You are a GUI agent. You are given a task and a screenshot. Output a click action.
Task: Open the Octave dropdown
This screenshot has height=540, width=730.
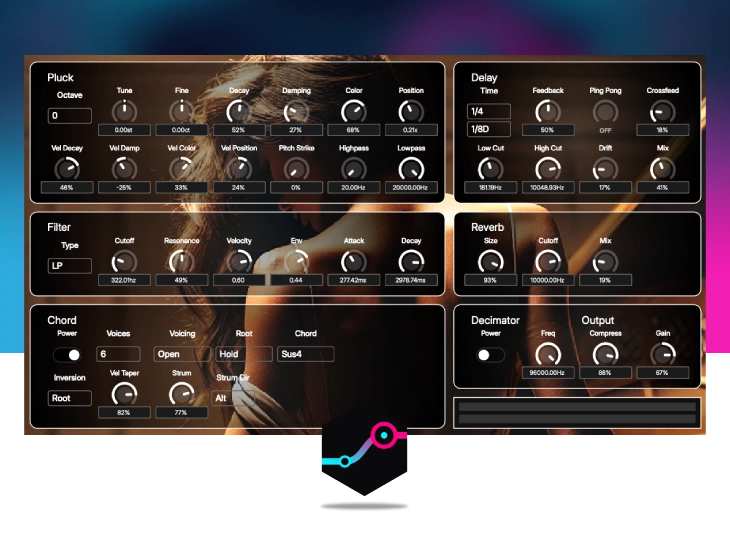(69, 115)
